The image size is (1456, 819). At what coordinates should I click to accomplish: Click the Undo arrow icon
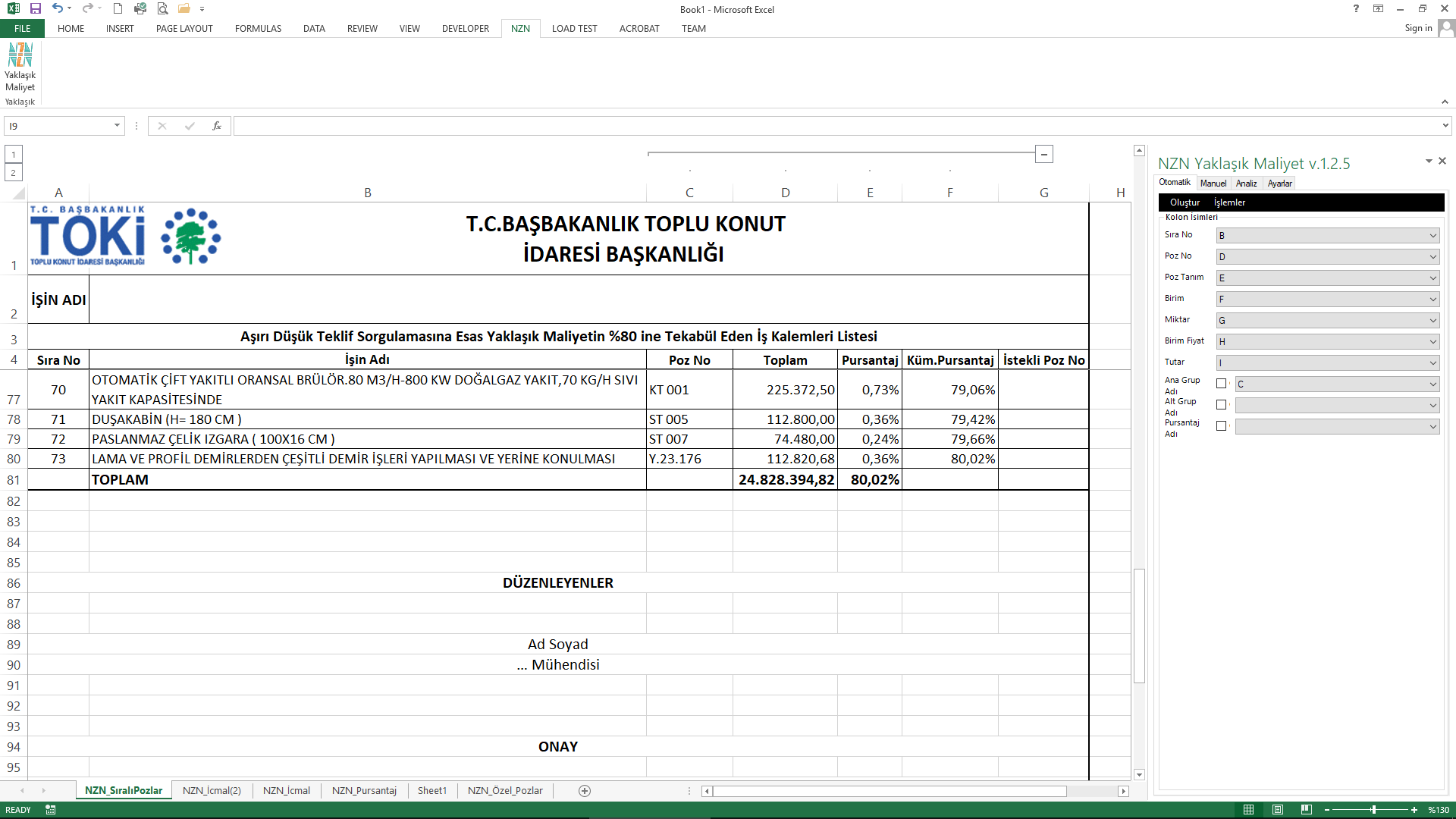58,8
